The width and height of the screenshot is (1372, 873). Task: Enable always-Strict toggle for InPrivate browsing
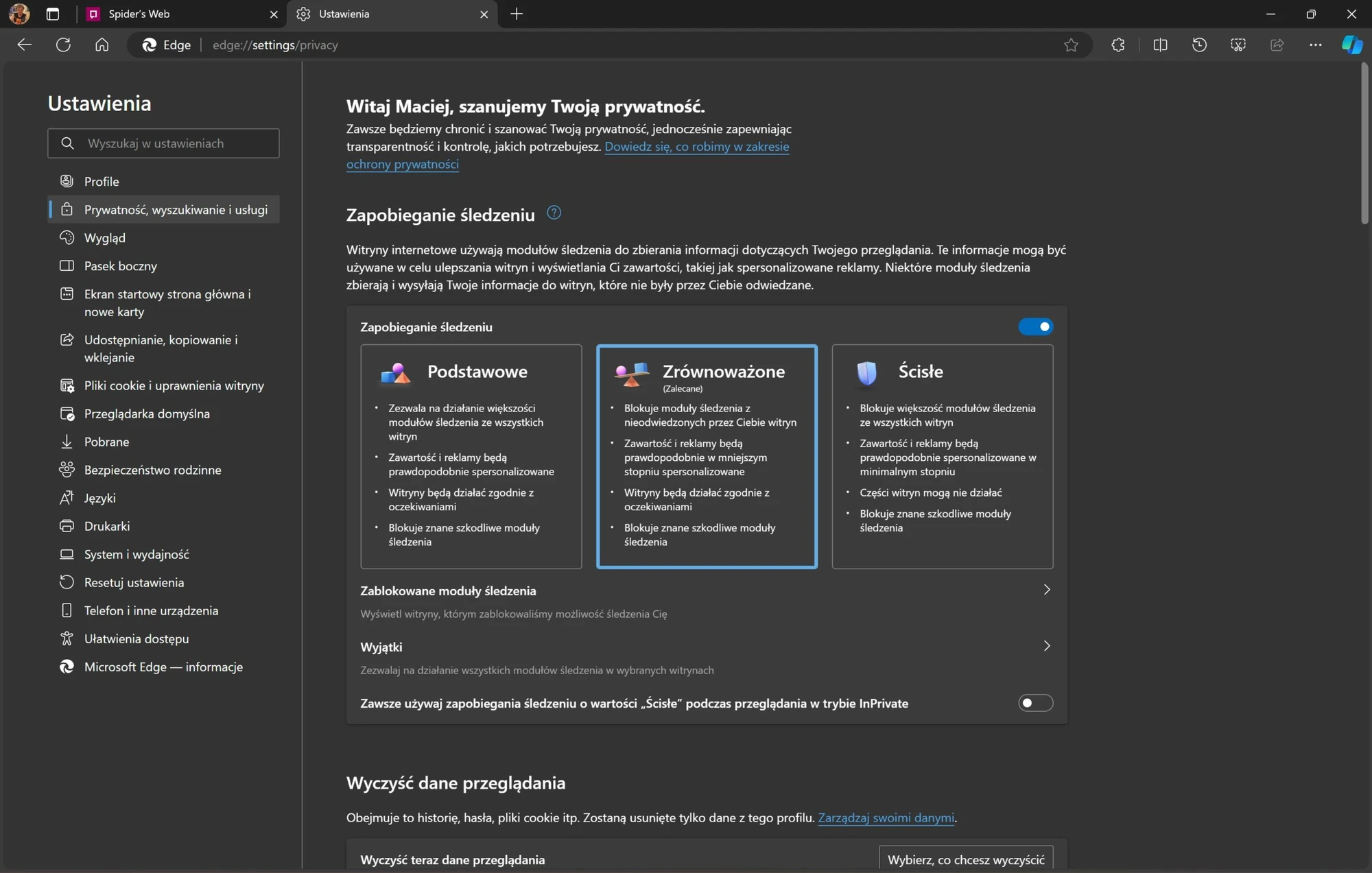tap(1035, 703)
